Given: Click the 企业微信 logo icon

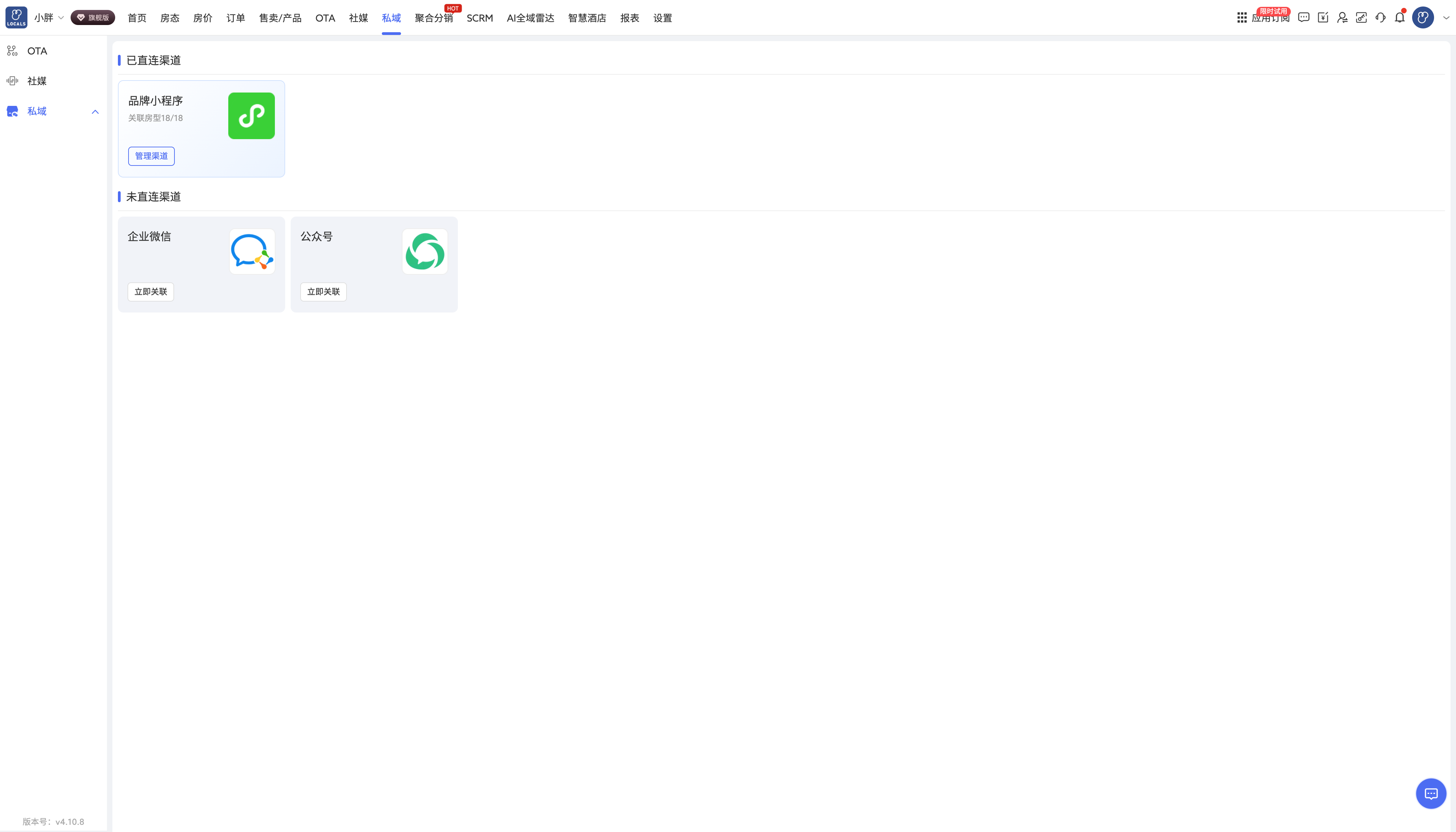Looking at the screenshot, I should point(252,252).
